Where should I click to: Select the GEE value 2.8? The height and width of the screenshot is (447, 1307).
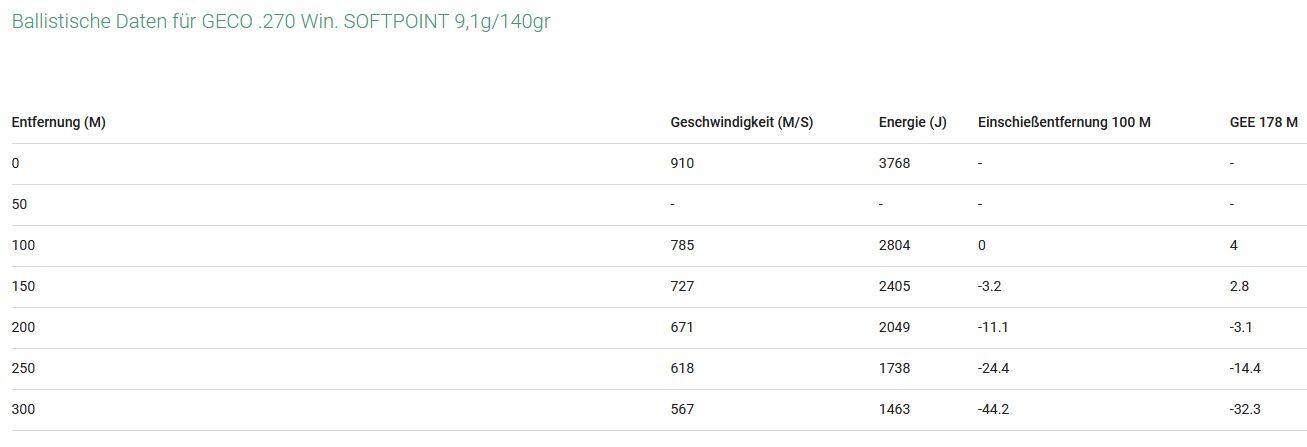point(1239,286)
